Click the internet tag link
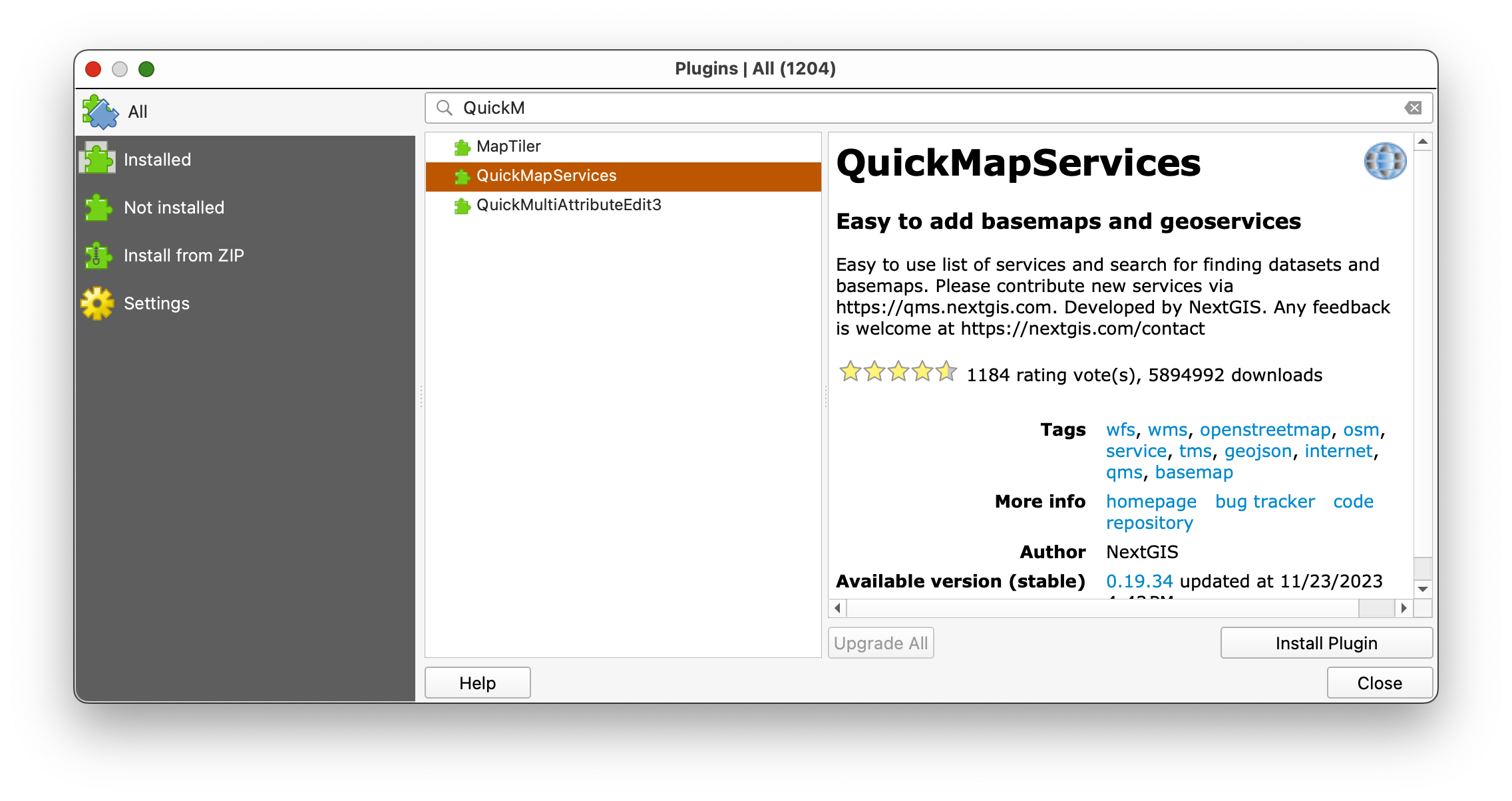The width and height of the screenshot is (1512, 801). click(1338, 451)
